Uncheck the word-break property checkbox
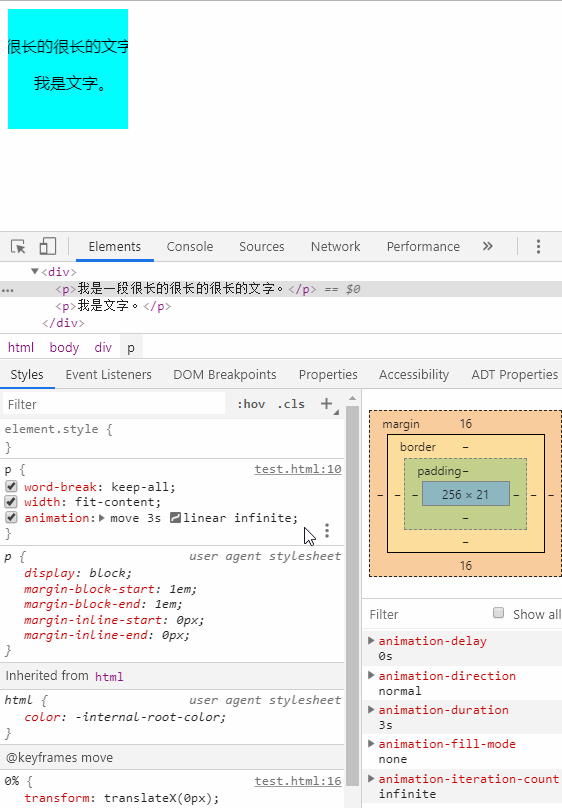 click(x=11, y=486)
